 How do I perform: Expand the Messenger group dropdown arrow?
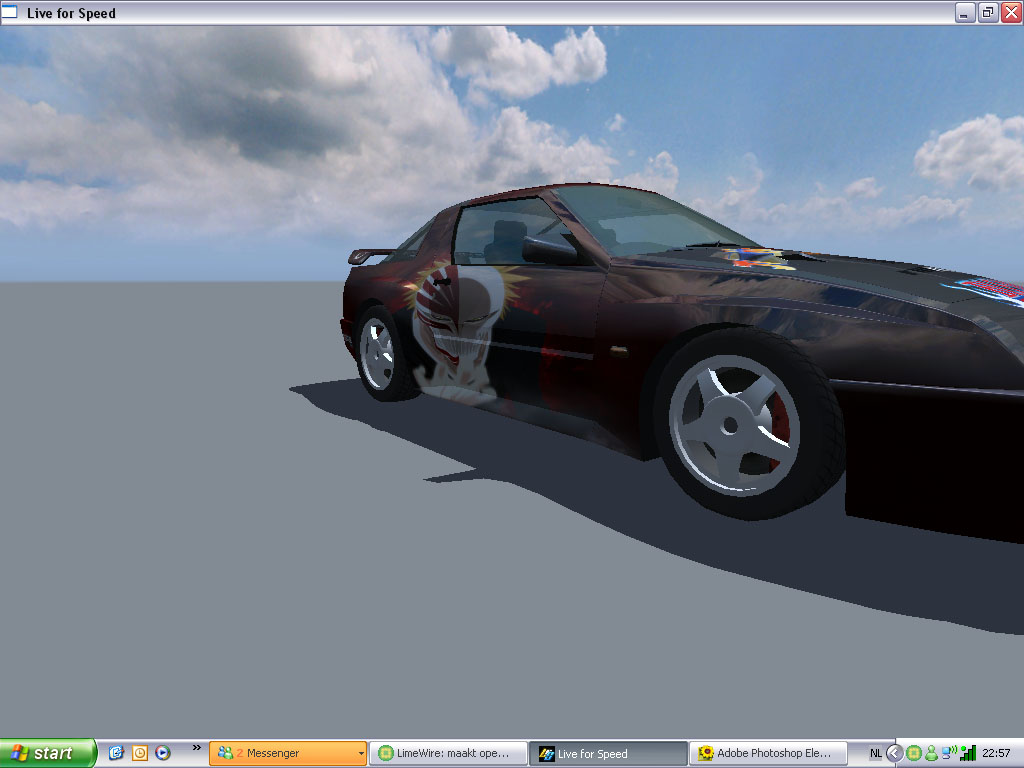(x=360, y=754)
